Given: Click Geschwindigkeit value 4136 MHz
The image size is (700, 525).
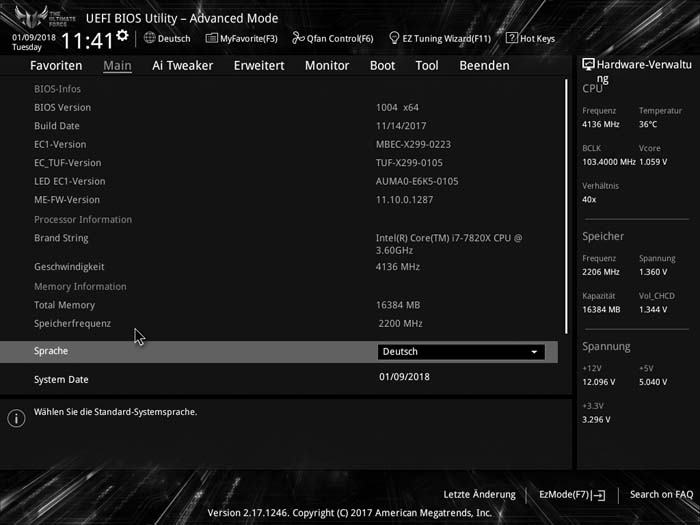Looking at the screenshot, I should point(398,267).
